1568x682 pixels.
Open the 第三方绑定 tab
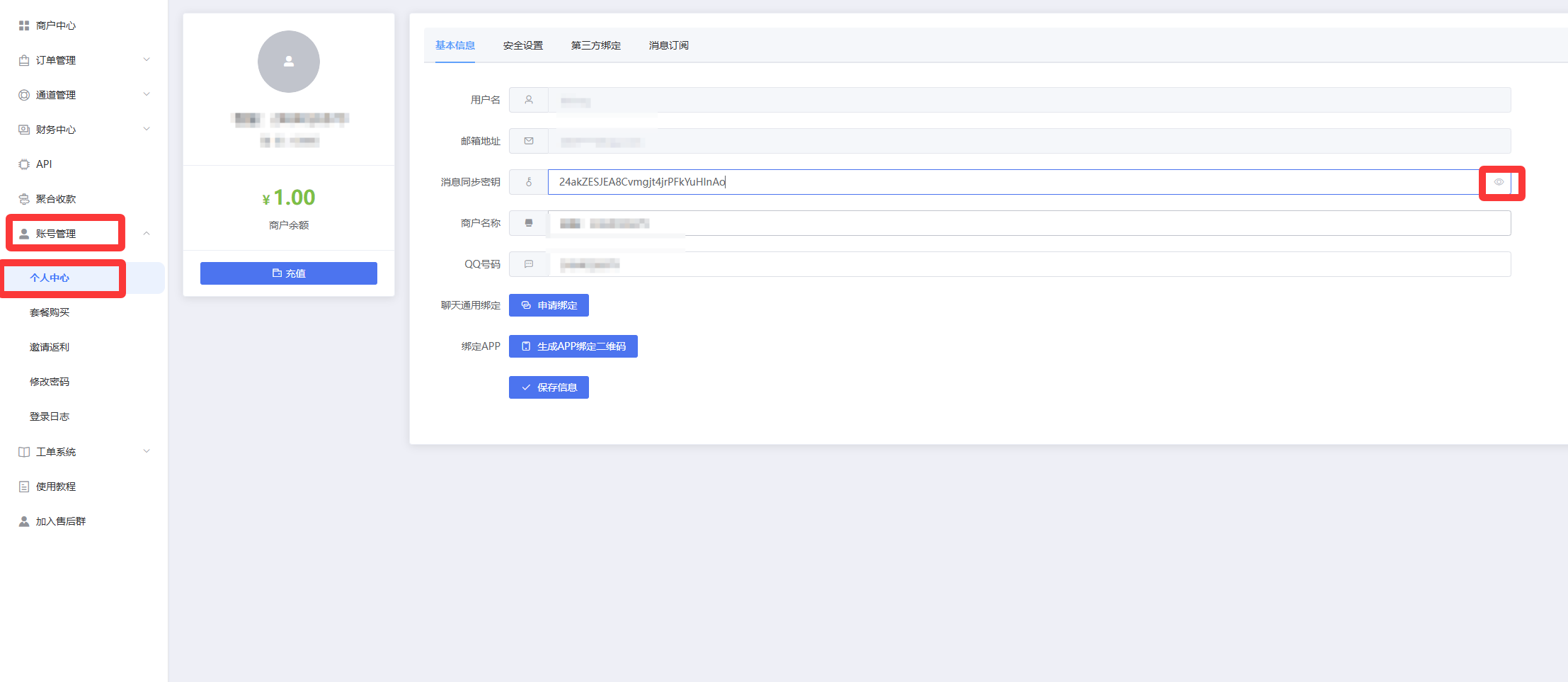click(595, 45)
